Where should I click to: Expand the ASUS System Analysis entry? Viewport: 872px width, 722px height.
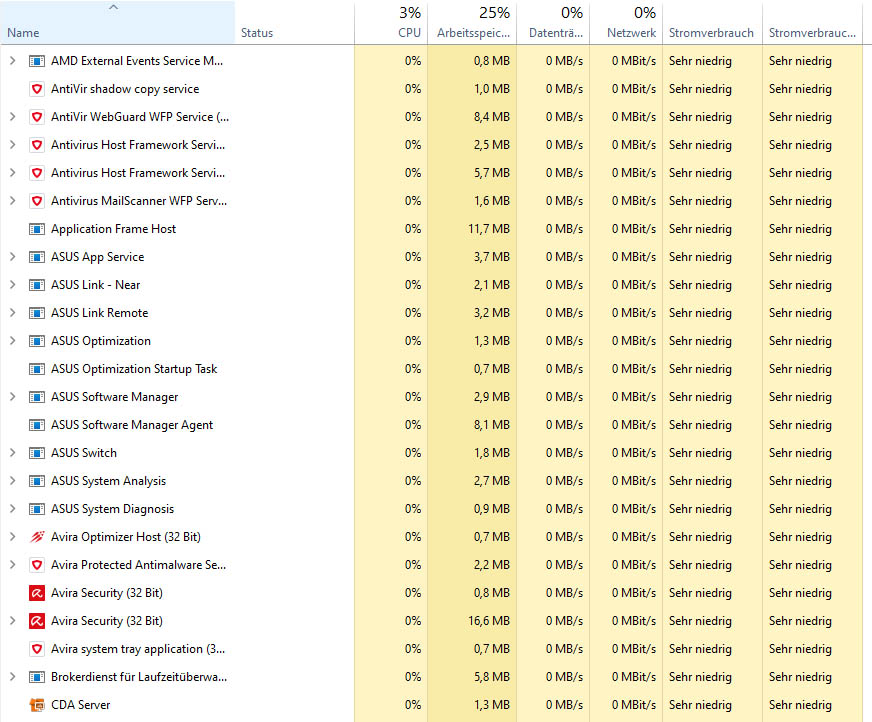point(12,481)
